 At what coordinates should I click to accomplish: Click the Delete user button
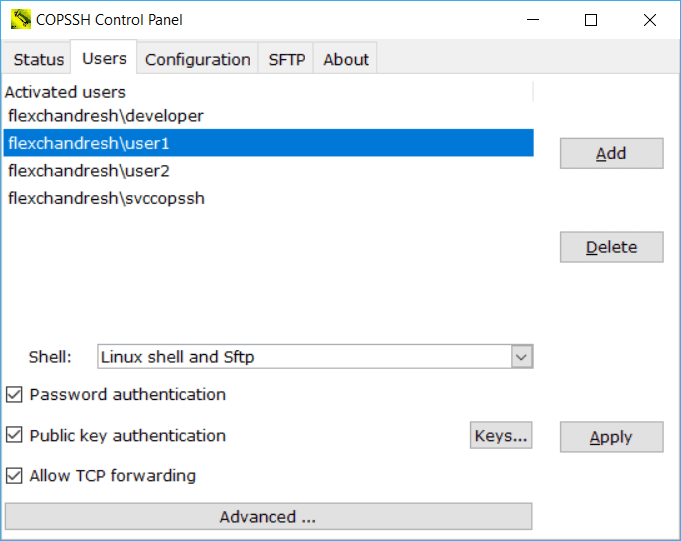point(612,247)
